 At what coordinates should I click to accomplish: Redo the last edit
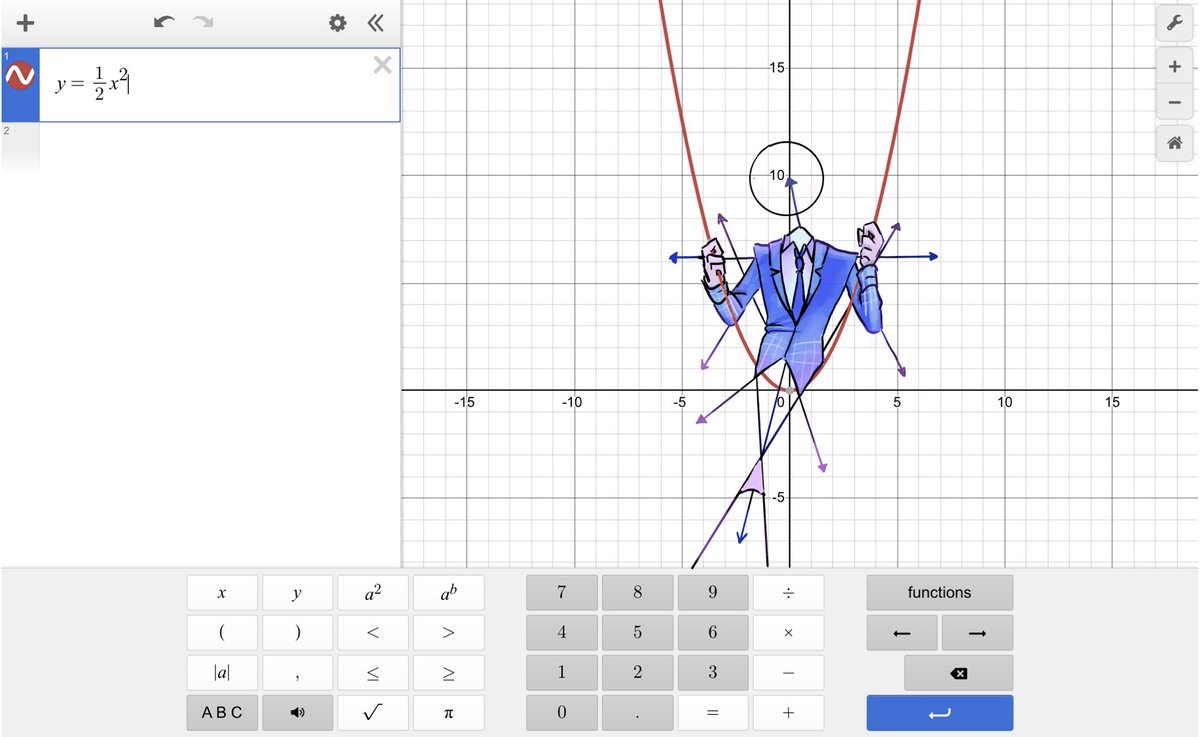(204, 22)
